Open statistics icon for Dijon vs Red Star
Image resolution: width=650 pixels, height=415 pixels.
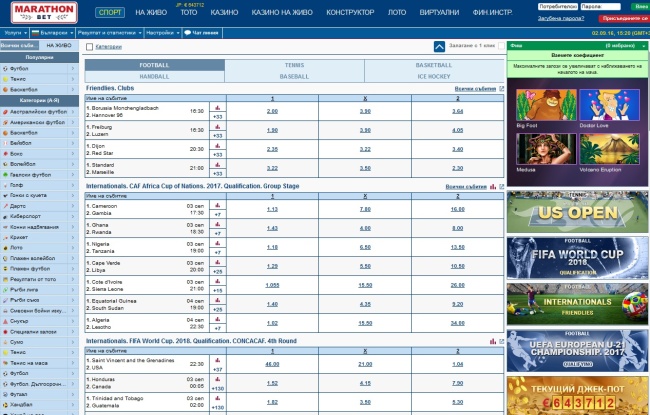tap(218, 146)
